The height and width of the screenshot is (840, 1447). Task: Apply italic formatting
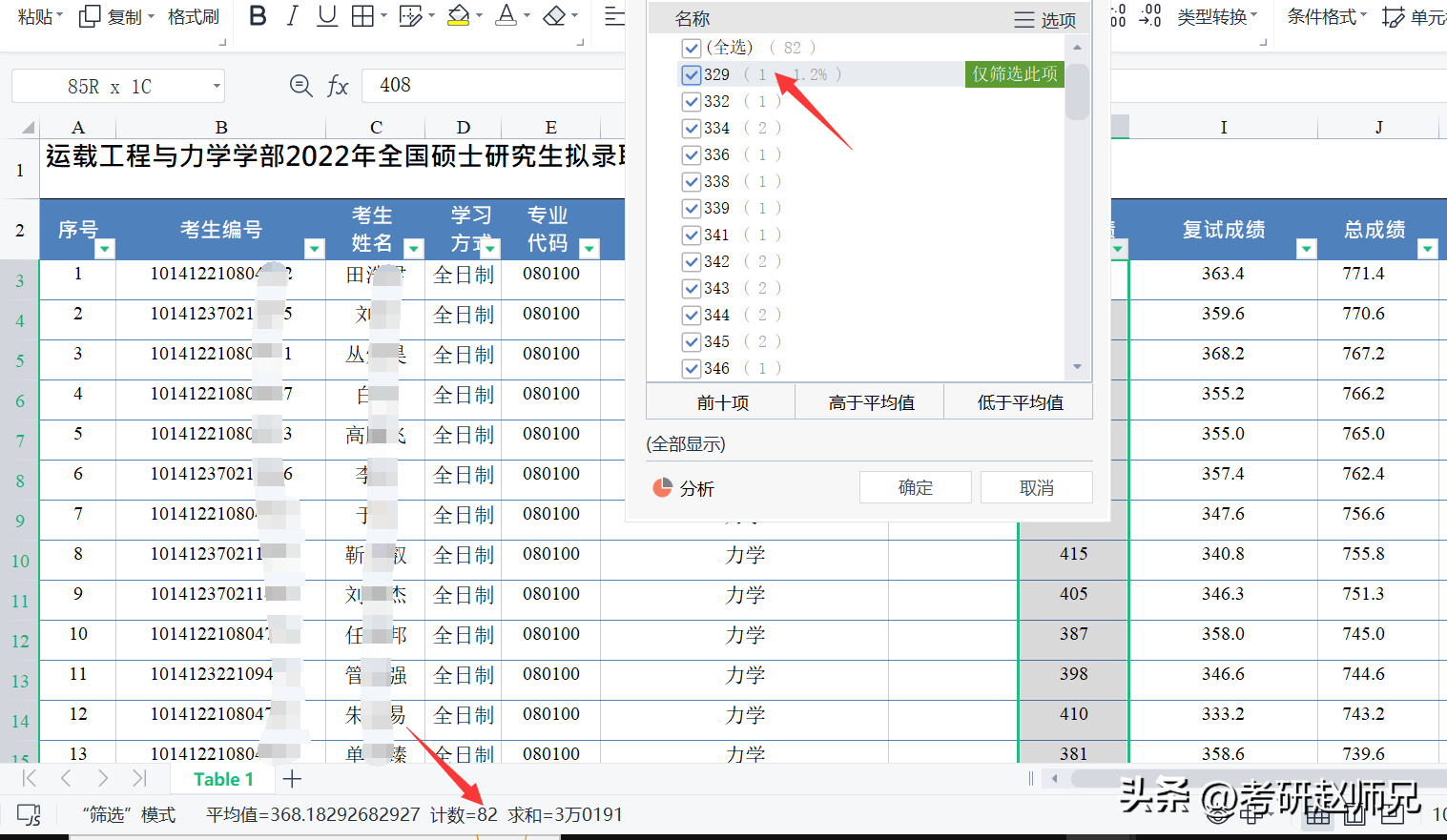pos(293,16)
